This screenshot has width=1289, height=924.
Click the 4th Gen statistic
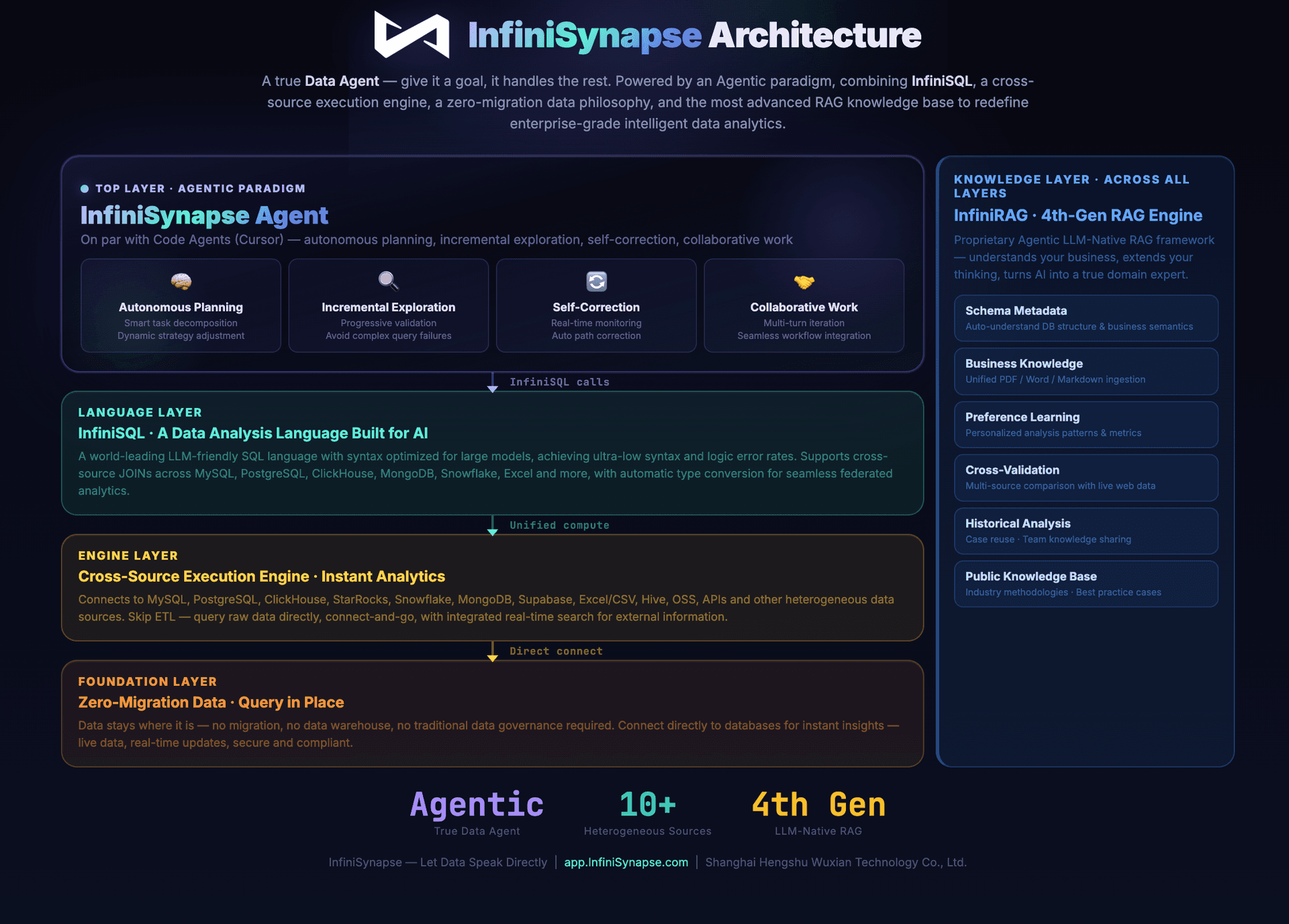[x=818, y=805]
